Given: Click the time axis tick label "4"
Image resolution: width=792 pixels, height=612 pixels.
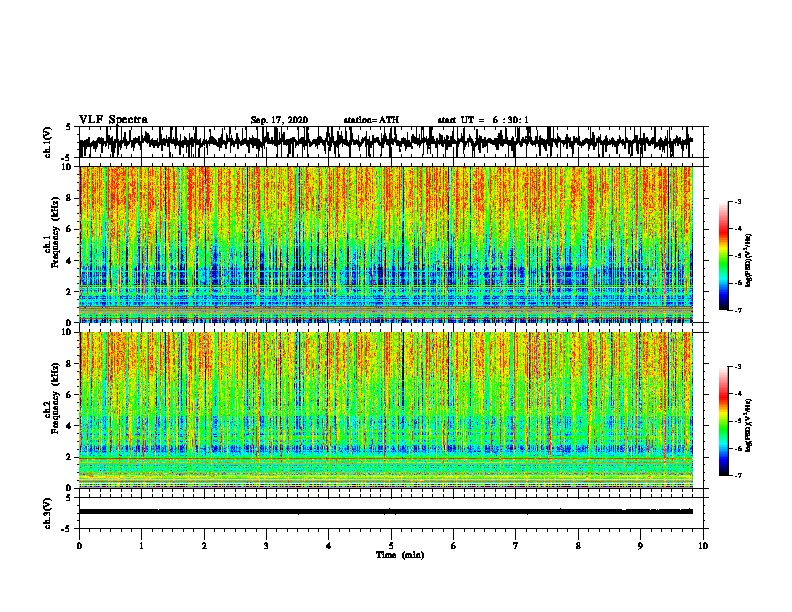Looking at the screenshot, I should [329, 546].
